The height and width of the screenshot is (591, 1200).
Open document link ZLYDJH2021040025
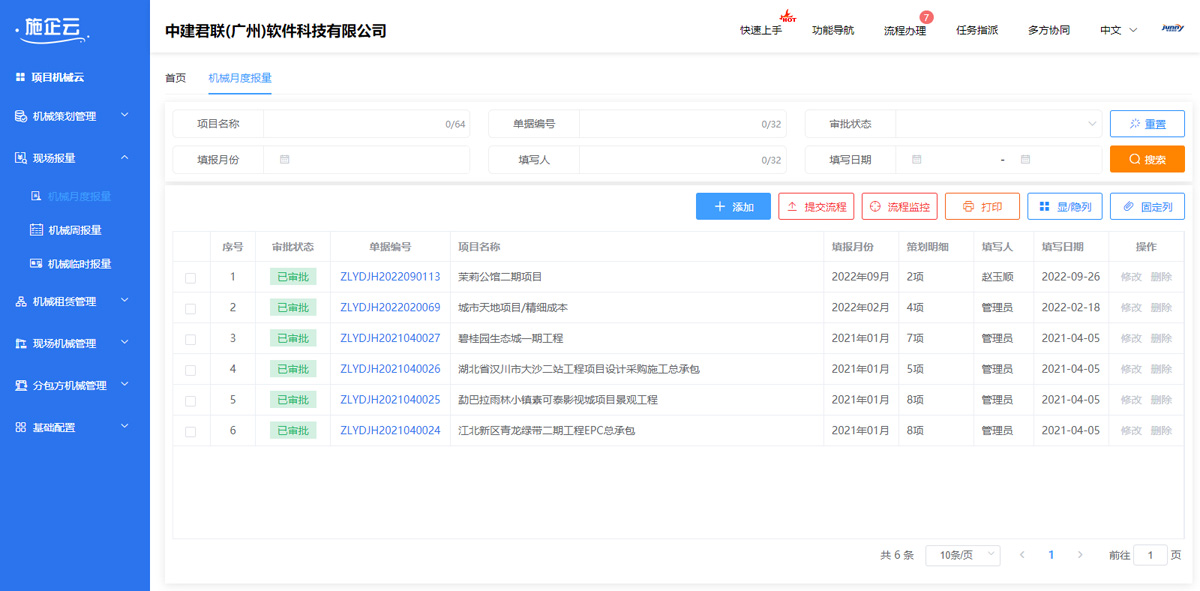tap(390, 400)
